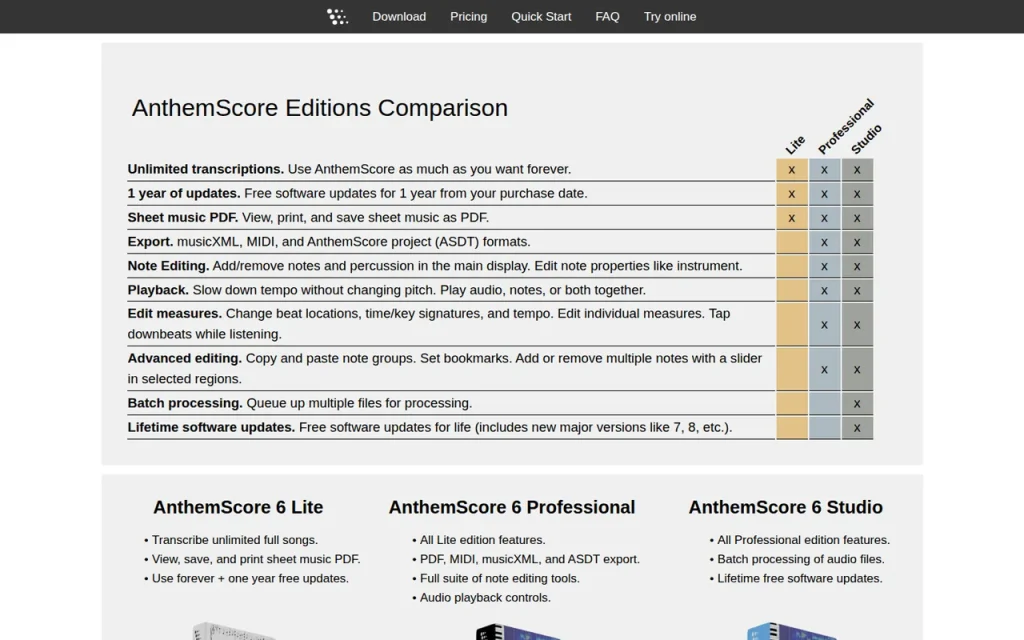This screenshot has height=640, width=1024.
Task: Click Professional cell X for Edit measures
Action: 824,325
